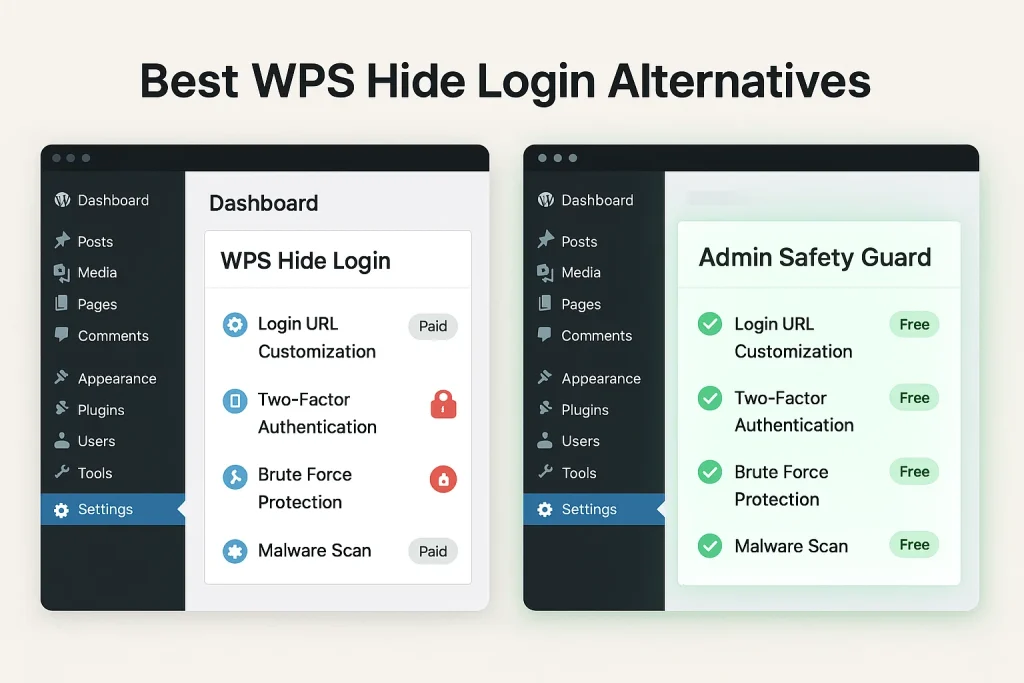Click the Tools wrench icon in the Admin Safety Guard sidebar
Image resolution: width=1024 pixels, height=683 pixels.
click(x=545, y=473)
